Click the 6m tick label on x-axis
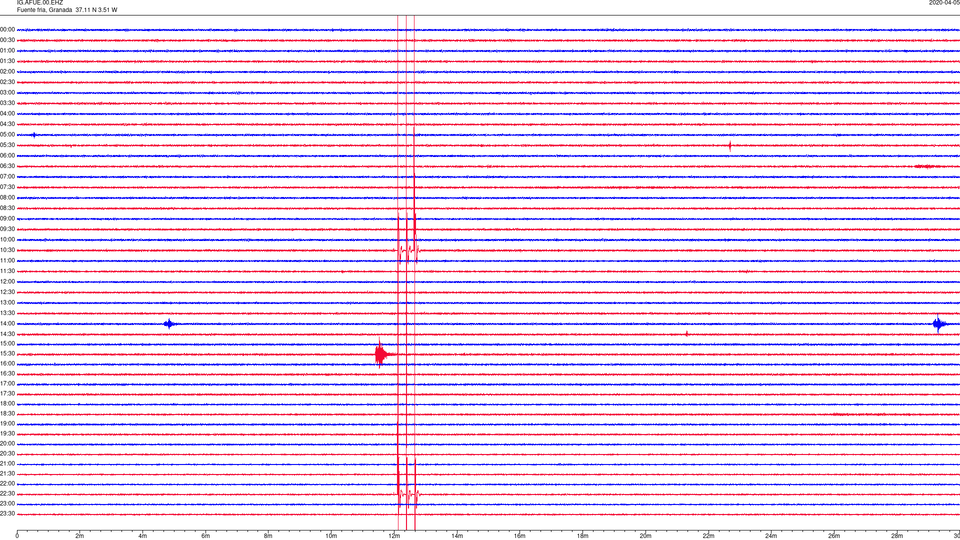 tap(205, 536)
